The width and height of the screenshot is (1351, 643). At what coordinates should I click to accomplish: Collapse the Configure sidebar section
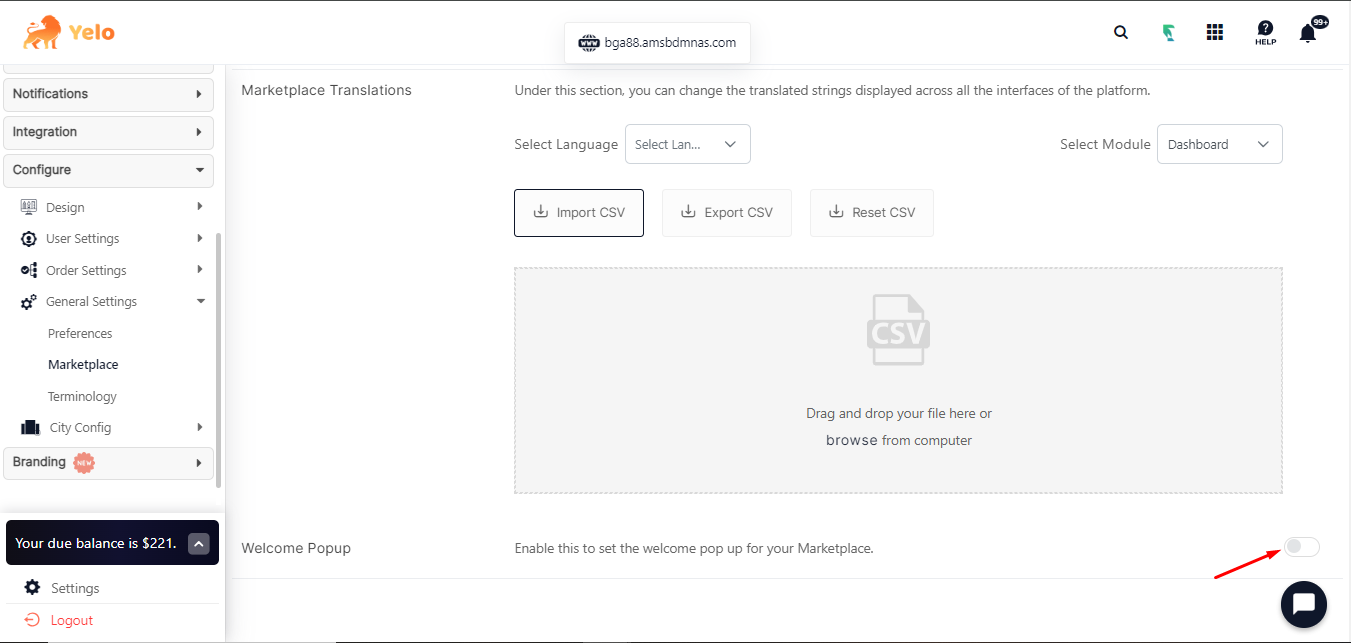point(108,170)
